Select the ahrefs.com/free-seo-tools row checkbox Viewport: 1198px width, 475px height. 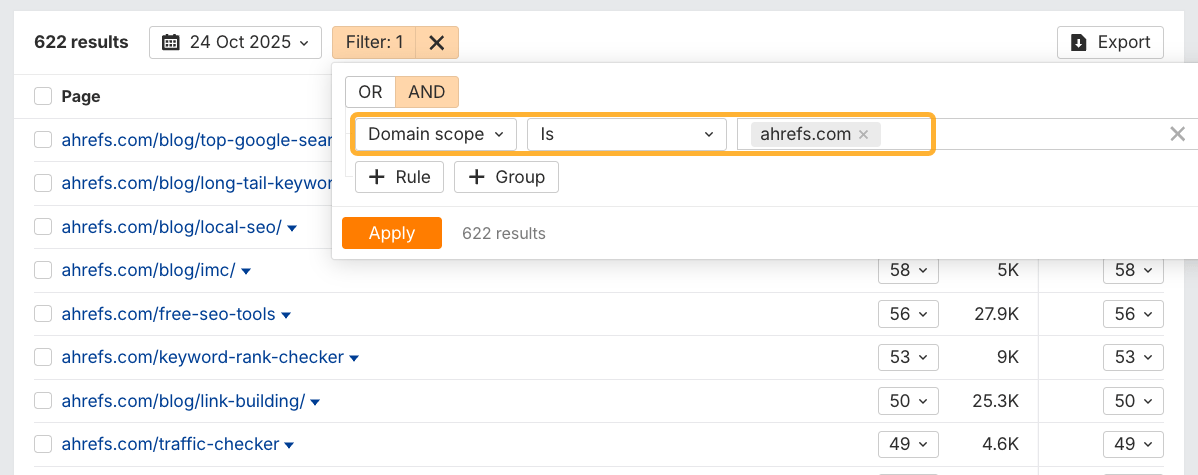[43, 314]
